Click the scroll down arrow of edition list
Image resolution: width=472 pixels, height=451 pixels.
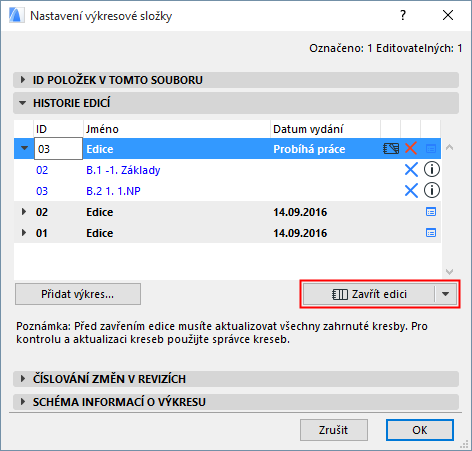(x=449, y=272)
